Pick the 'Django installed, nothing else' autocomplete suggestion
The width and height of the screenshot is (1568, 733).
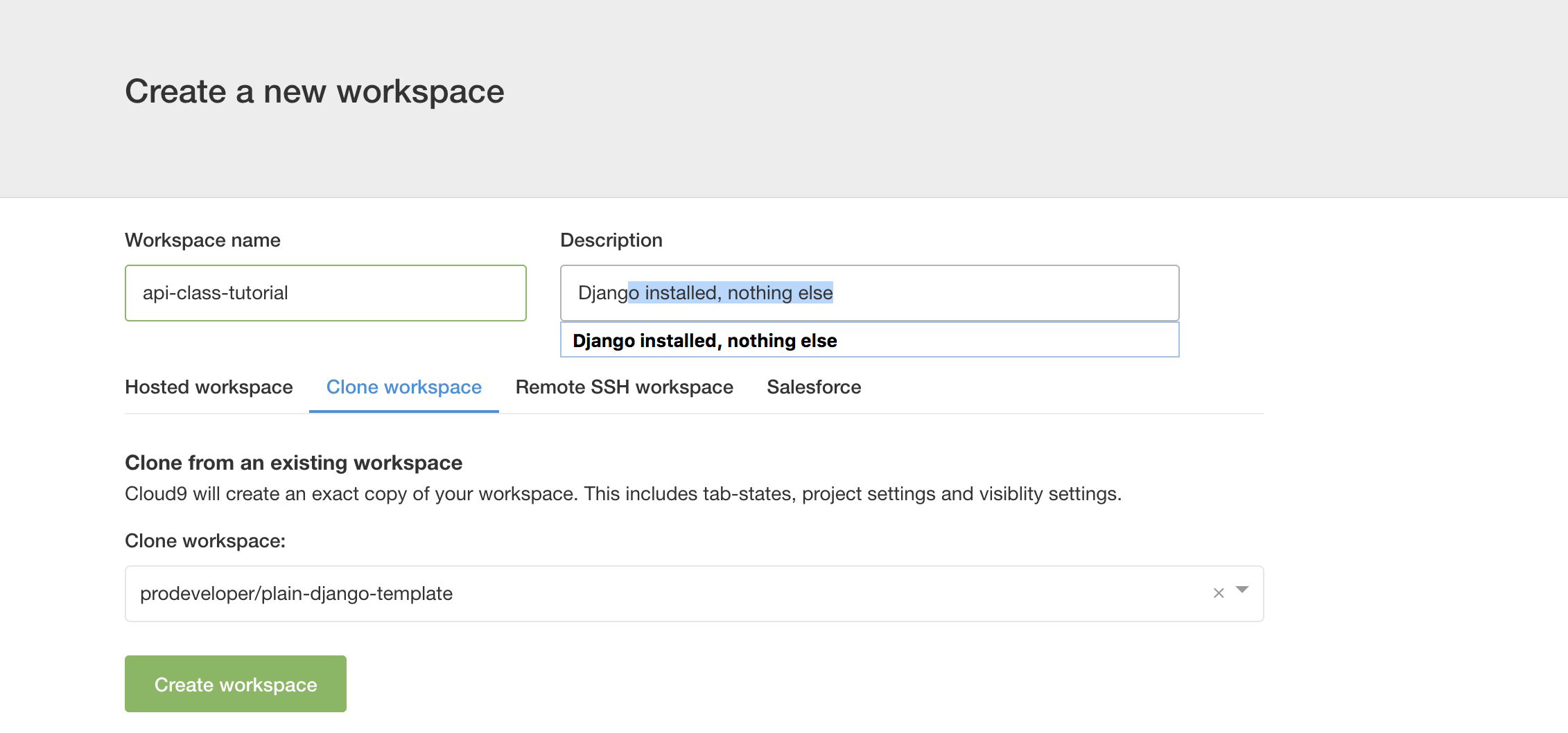coord(704,341)
